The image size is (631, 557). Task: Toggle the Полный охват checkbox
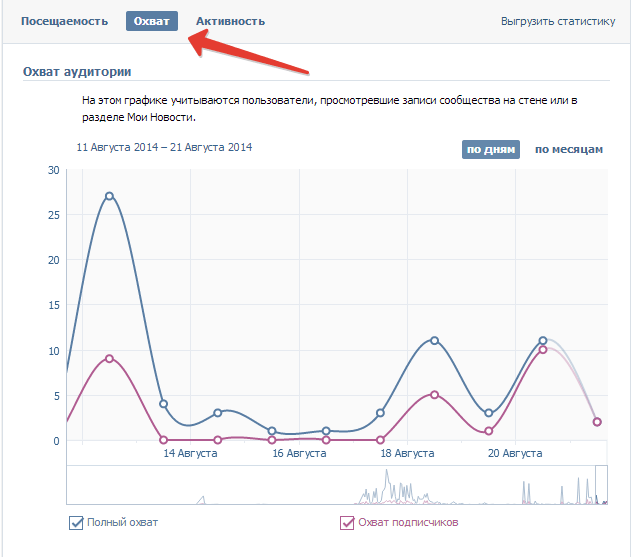pos(76,522)
